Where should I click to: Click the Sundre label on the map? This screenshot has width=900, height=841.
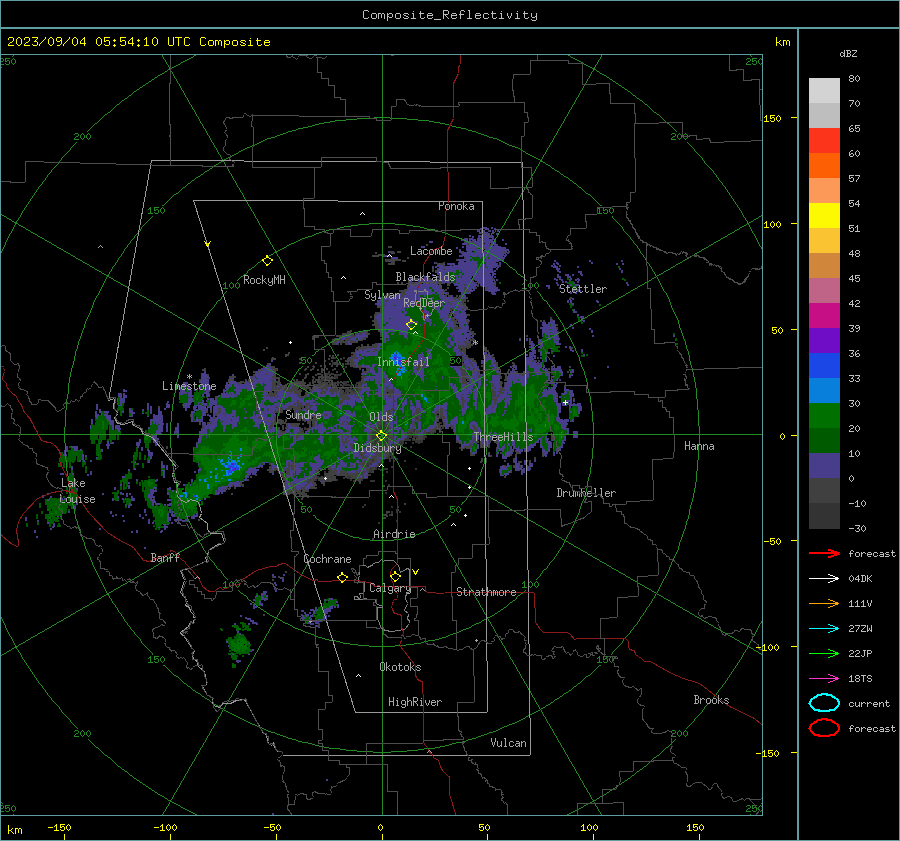303,414
